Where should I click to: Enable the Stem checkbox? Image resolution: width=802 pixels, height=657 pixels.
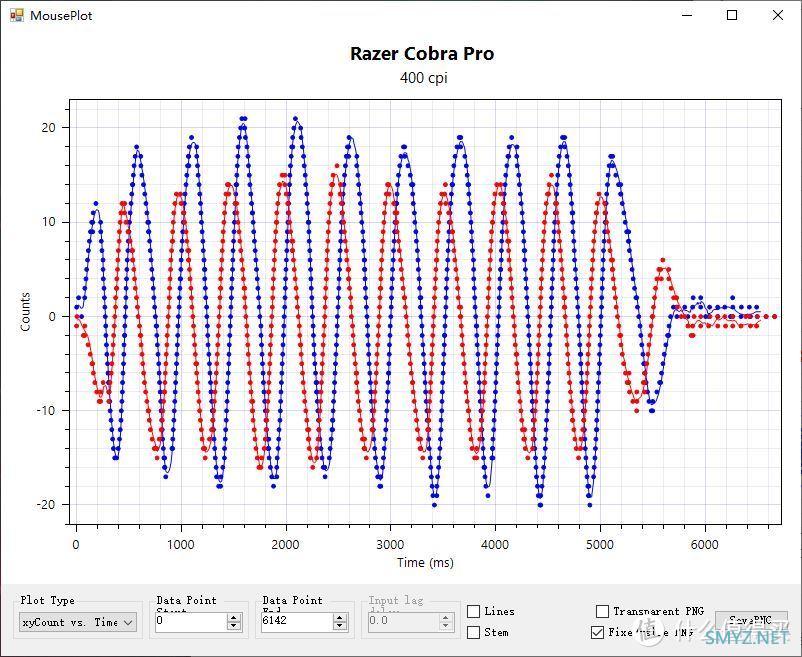pos(474,632)
